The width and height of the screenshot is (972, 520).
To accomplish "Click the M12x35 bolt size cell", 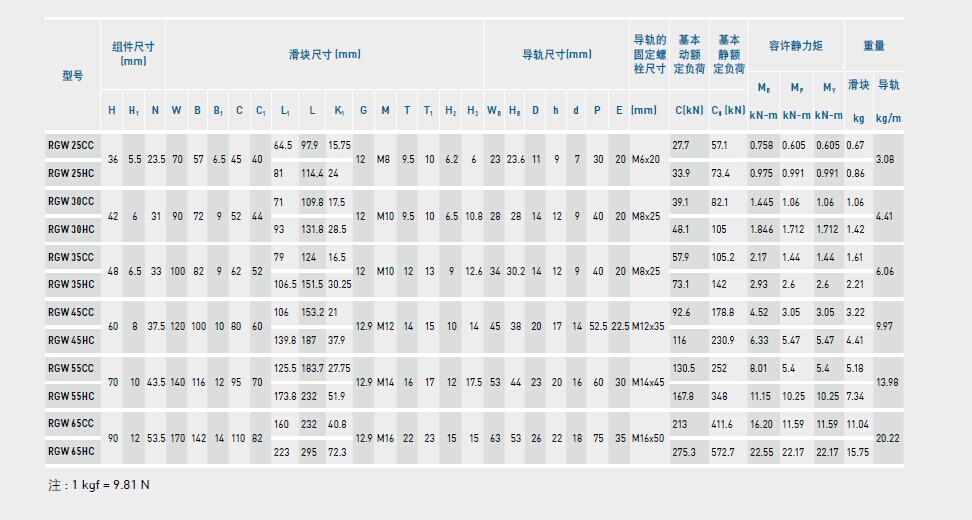I will (x=647, y=326).
